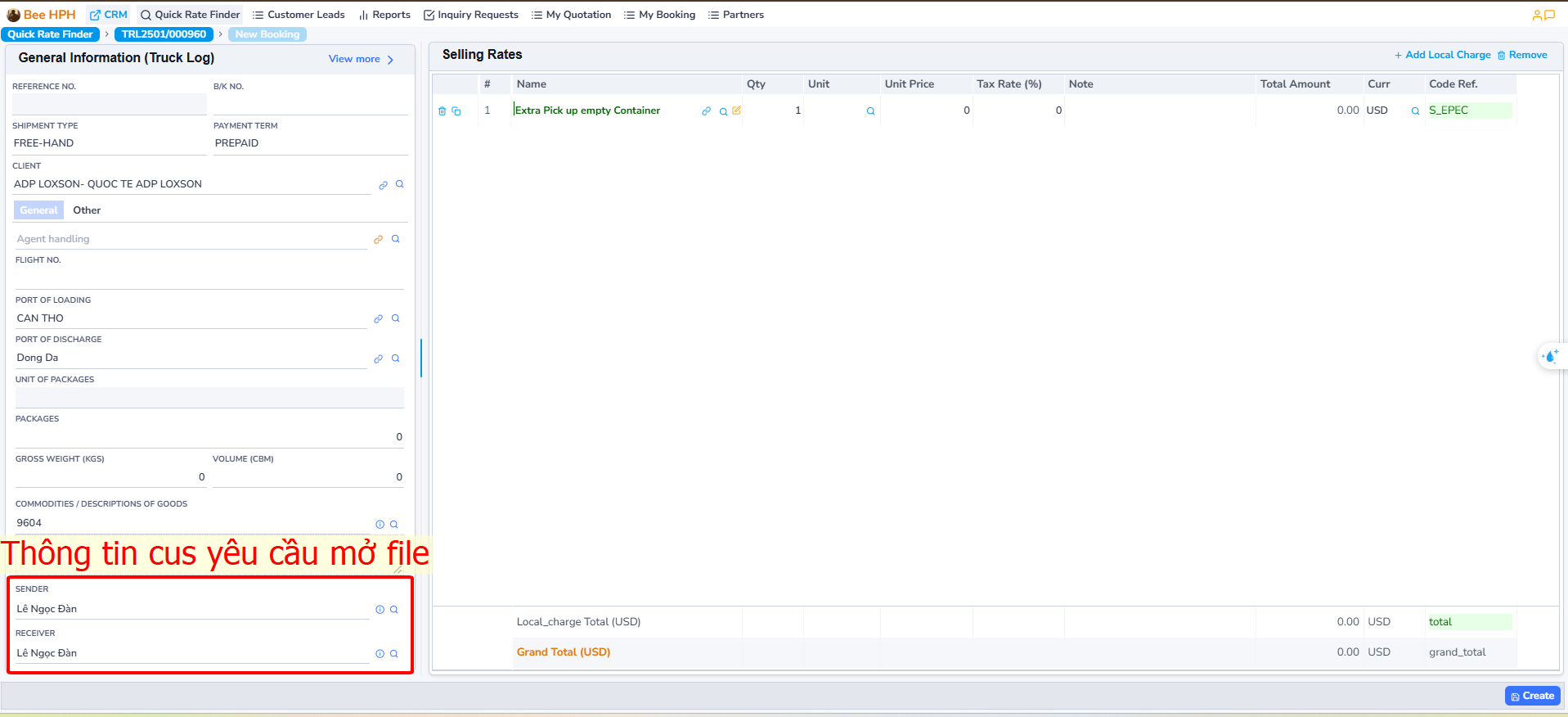Viewport: 1568px width, 717px height.
Task: Open the Partners menu
Action: 736,15
